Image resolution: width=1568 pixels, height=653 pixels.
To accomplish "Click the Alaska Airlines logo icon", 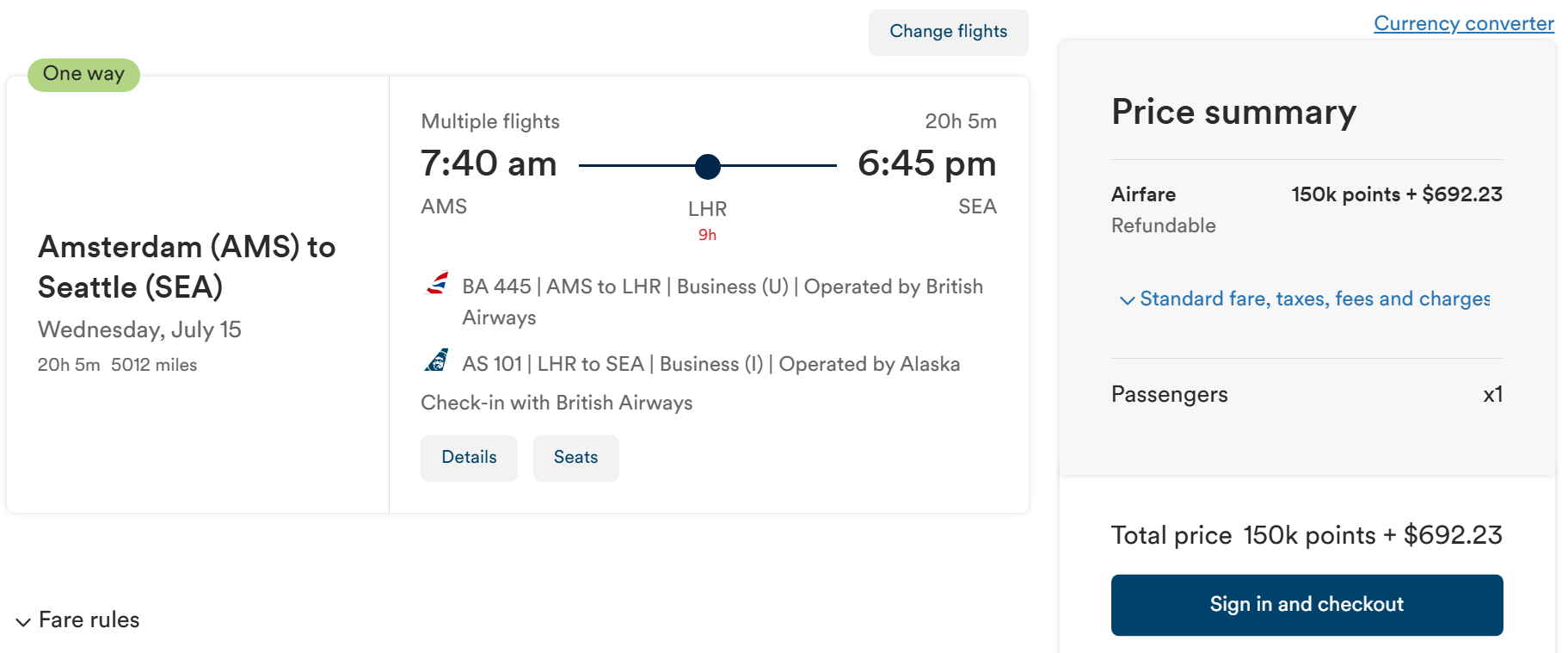I will point(437,360).
